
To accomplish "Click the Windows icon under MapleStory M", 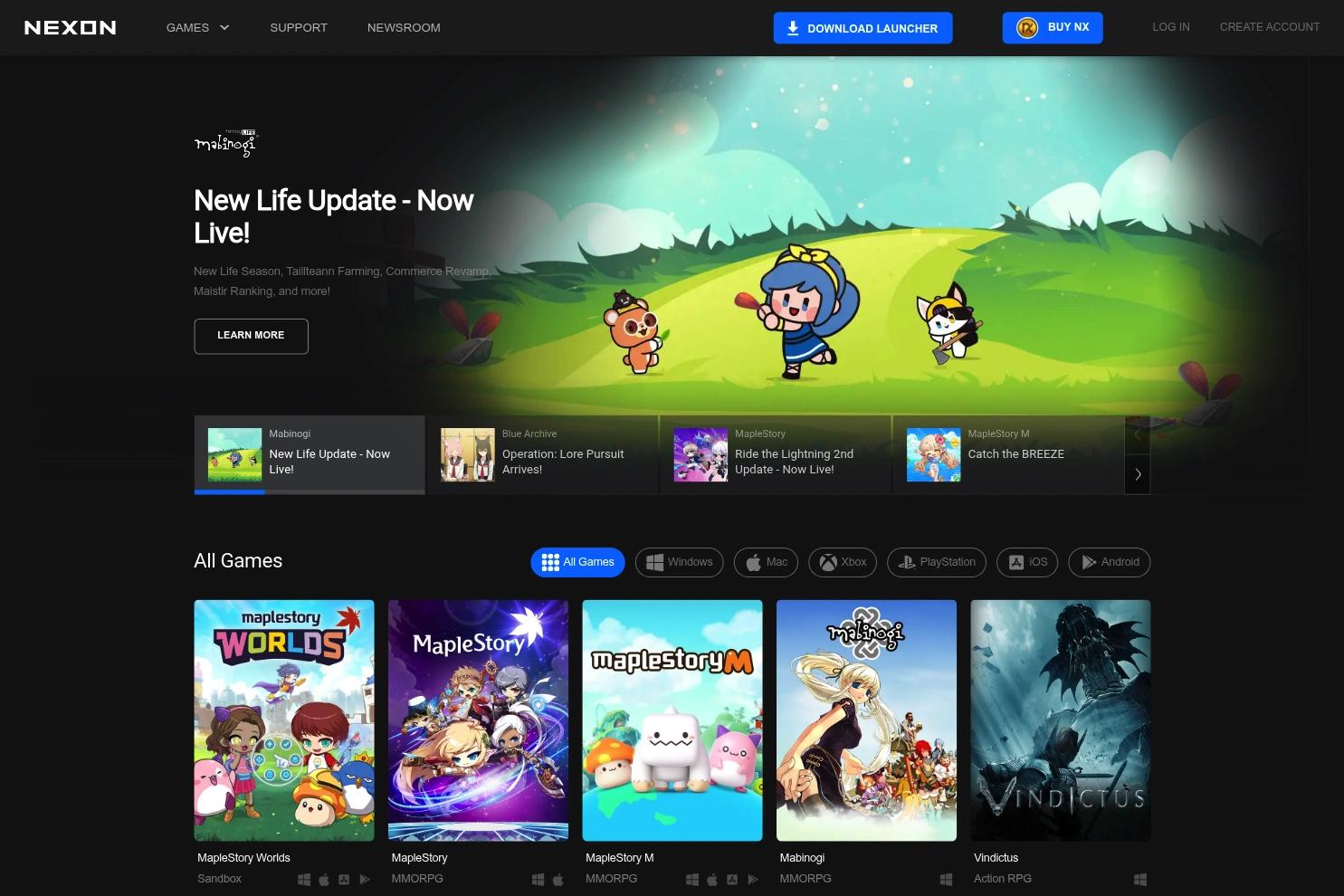I will tap(692, 880).
